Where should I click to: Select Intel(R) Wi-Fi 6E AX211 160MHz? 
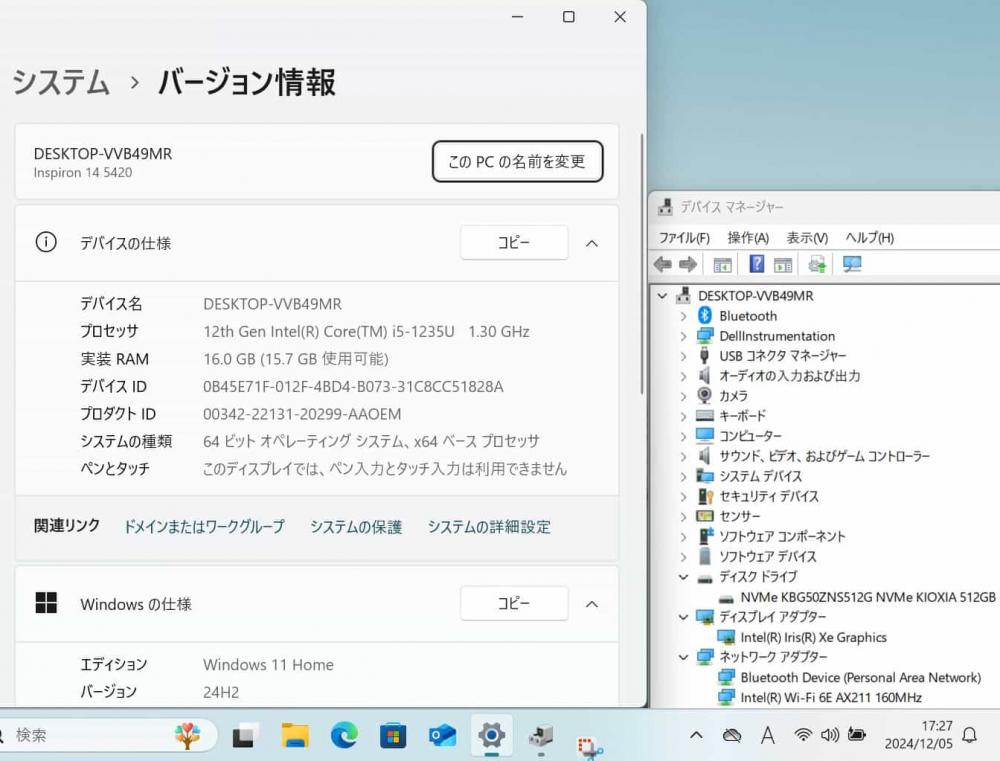click(830, 697)
